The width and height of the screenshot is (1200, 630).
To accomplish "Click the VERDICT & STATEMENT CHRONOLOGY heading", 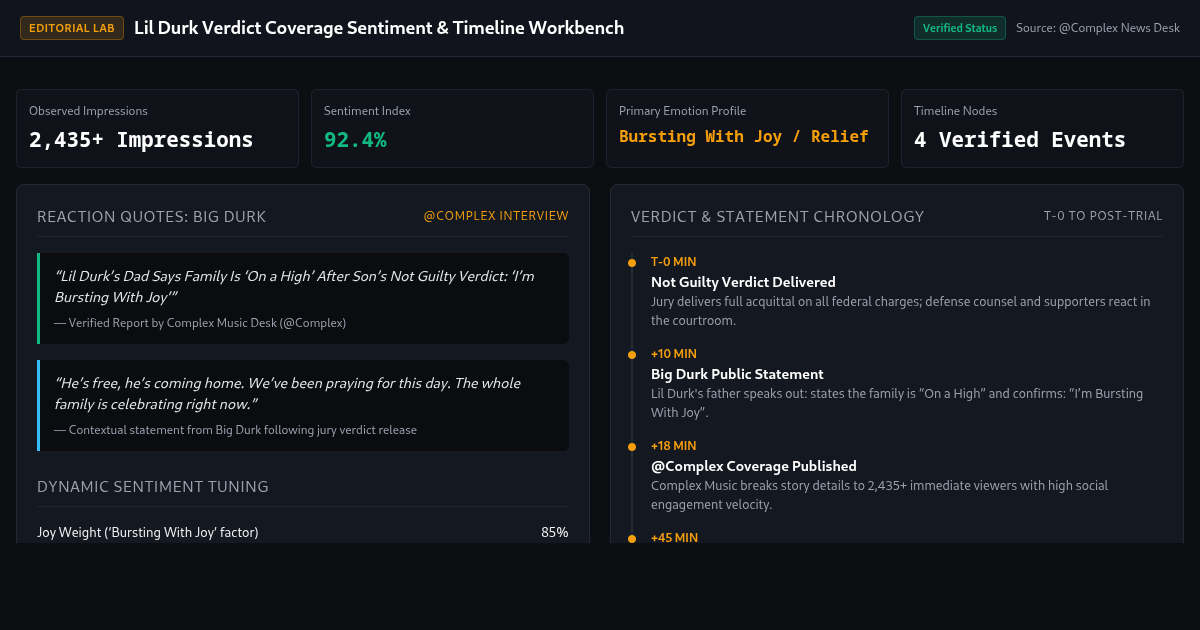I will click(x=777, y=217).
